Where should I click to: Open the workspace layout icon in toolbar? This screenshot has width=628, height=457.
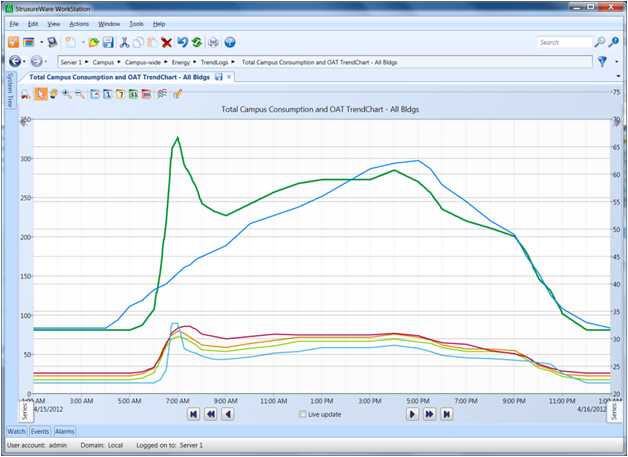pyautogui.click(x=28, y=42)
